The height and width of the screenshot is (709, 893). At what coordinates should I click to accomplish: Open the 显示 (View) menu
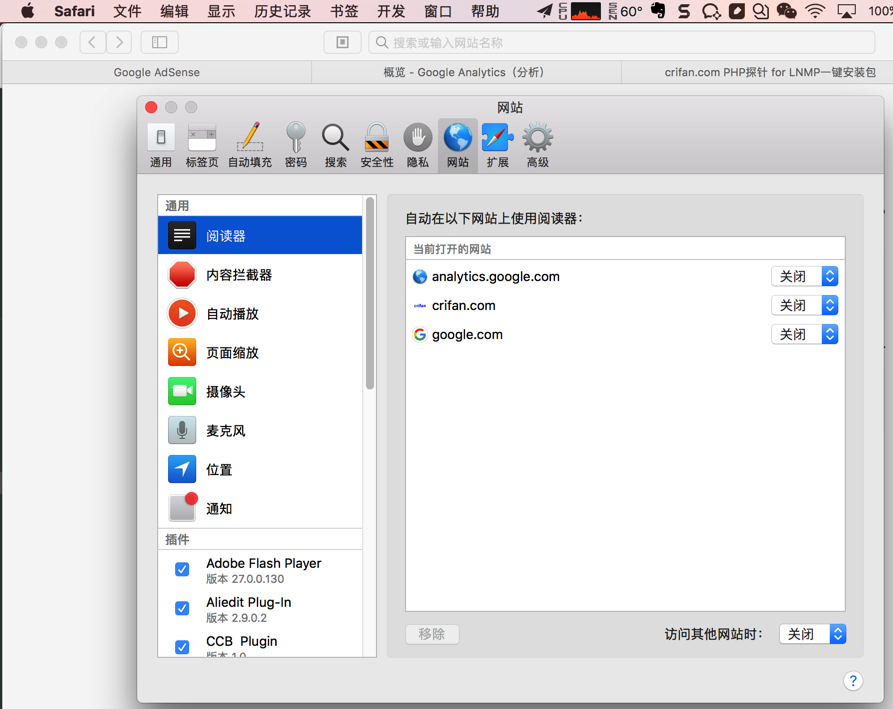coord(222,11)
